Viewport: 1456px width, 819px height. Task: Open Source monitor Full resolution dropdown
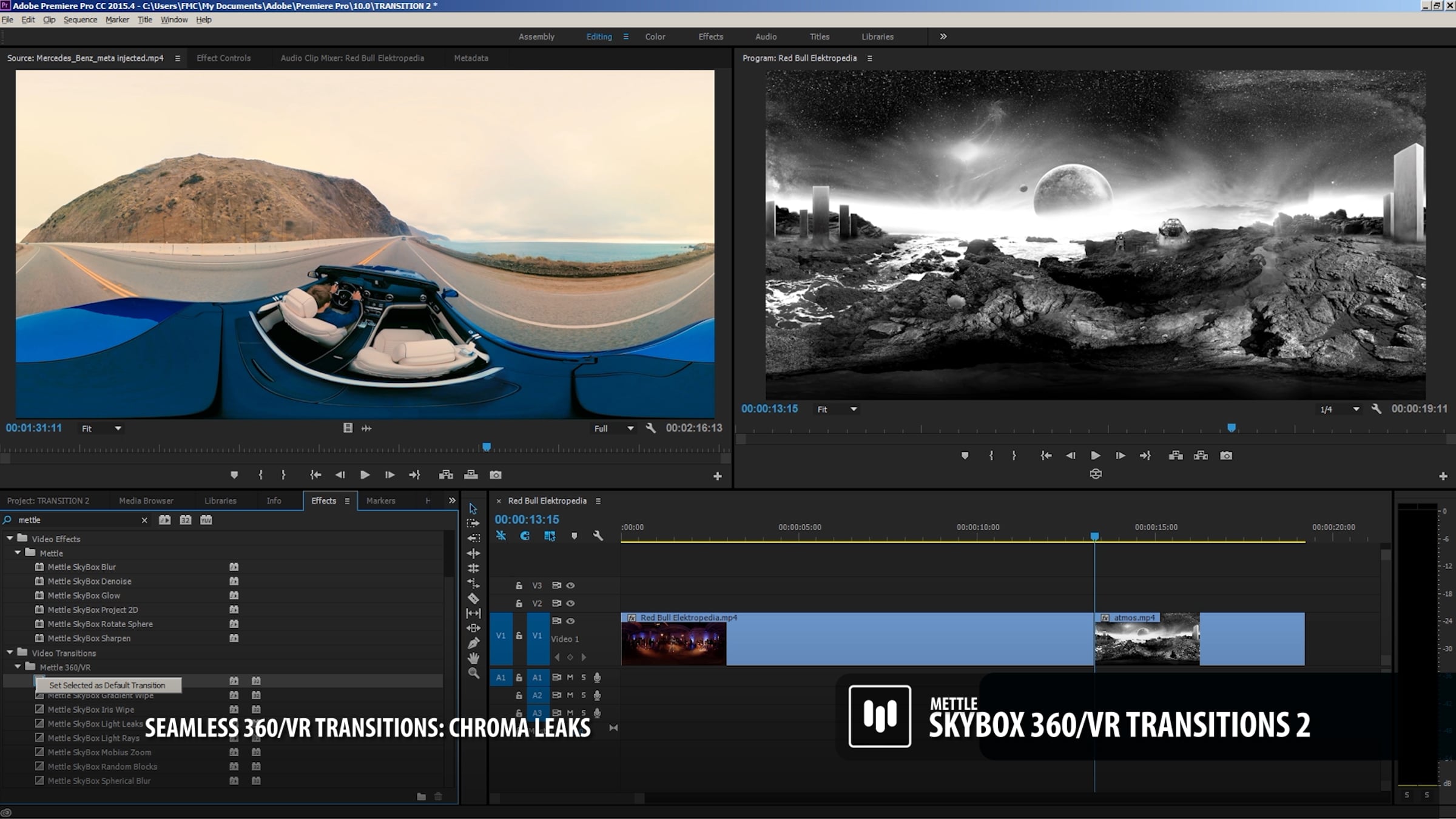tap(614, 428)
